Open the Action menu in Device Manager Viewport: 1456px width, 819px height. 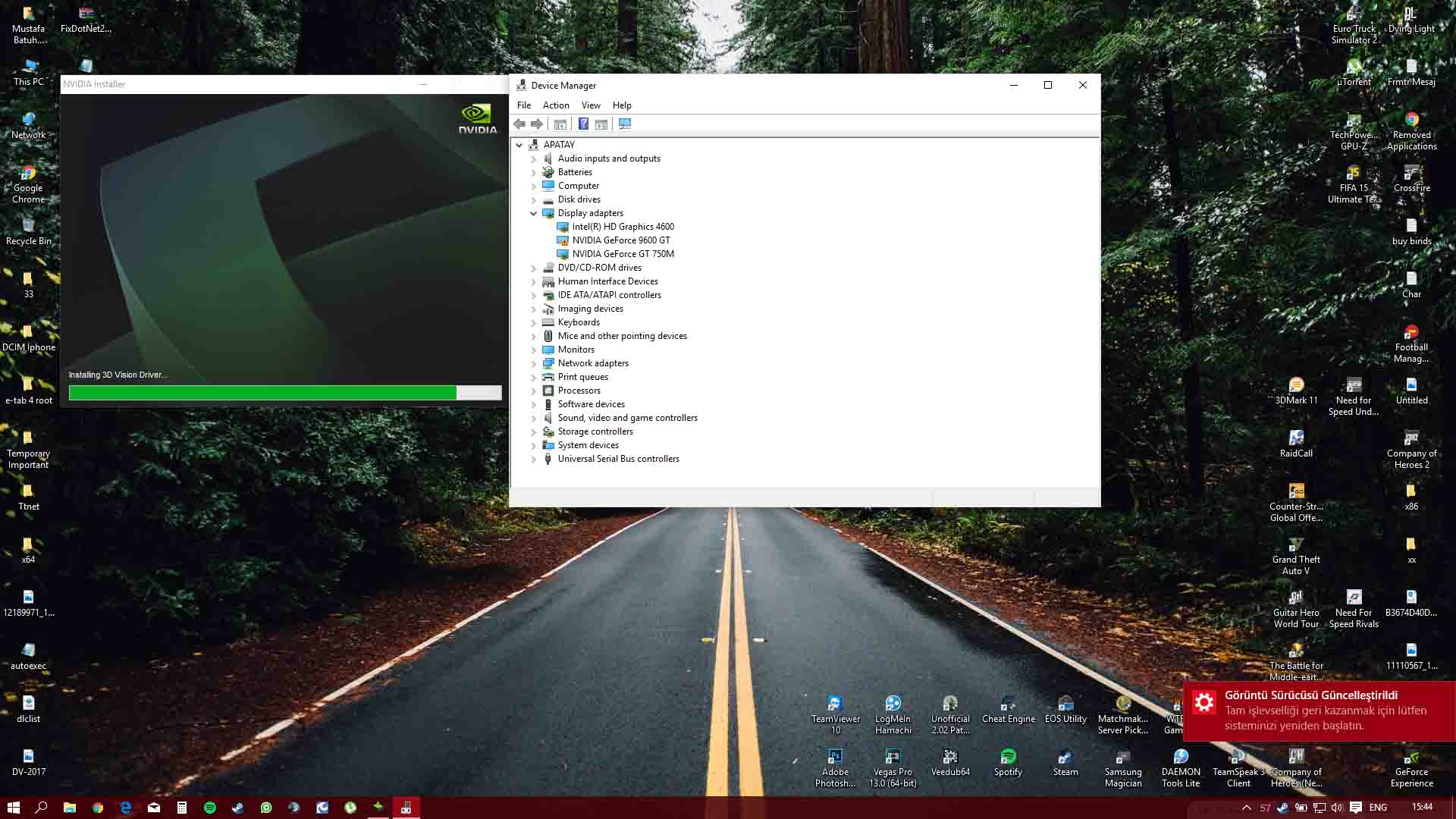pos(556,105)
